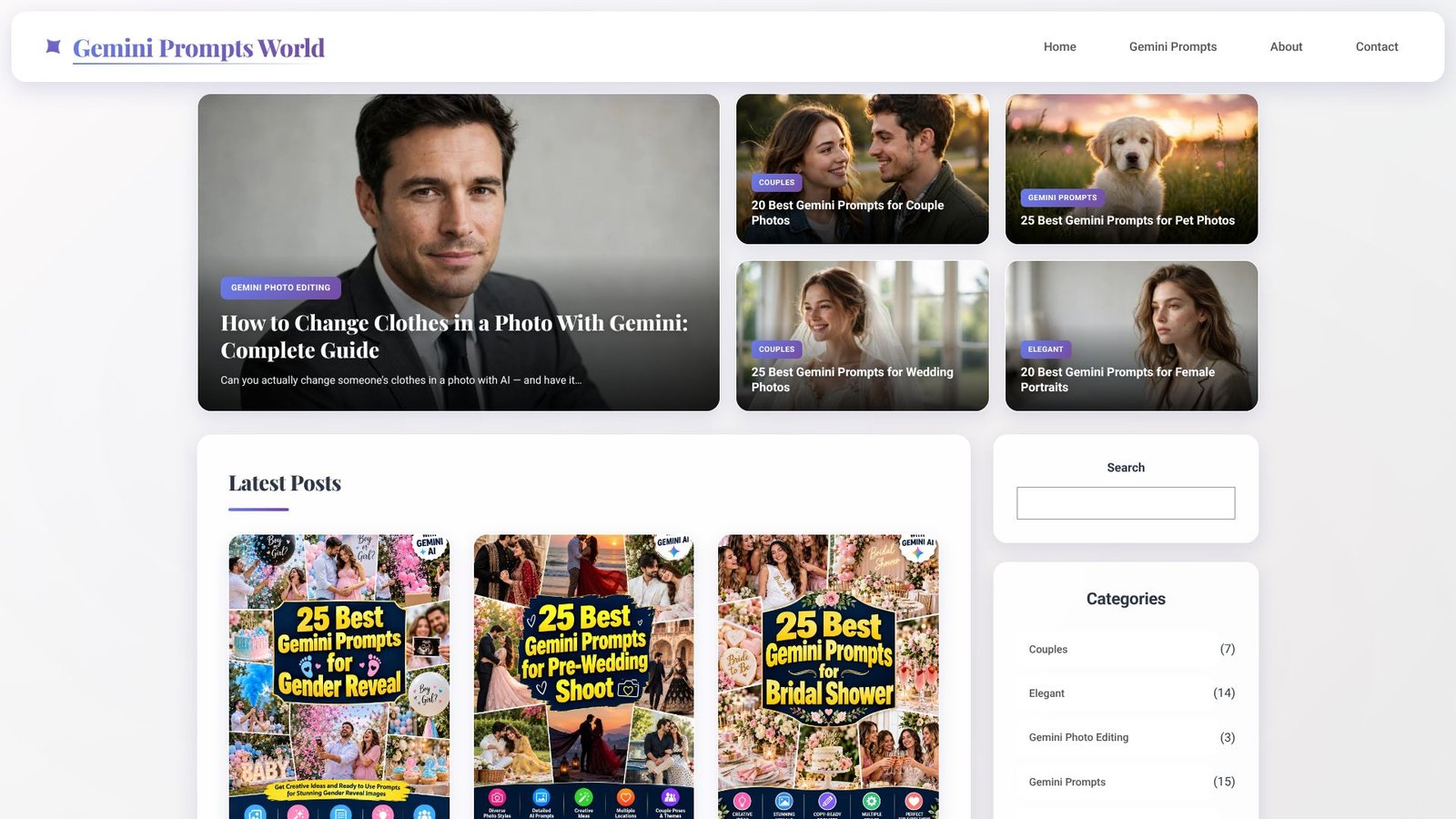This screenshot has width=1456, height=819.
Task: Click the (15) count next to Gemini Prompts
Action: (1224, 782)
